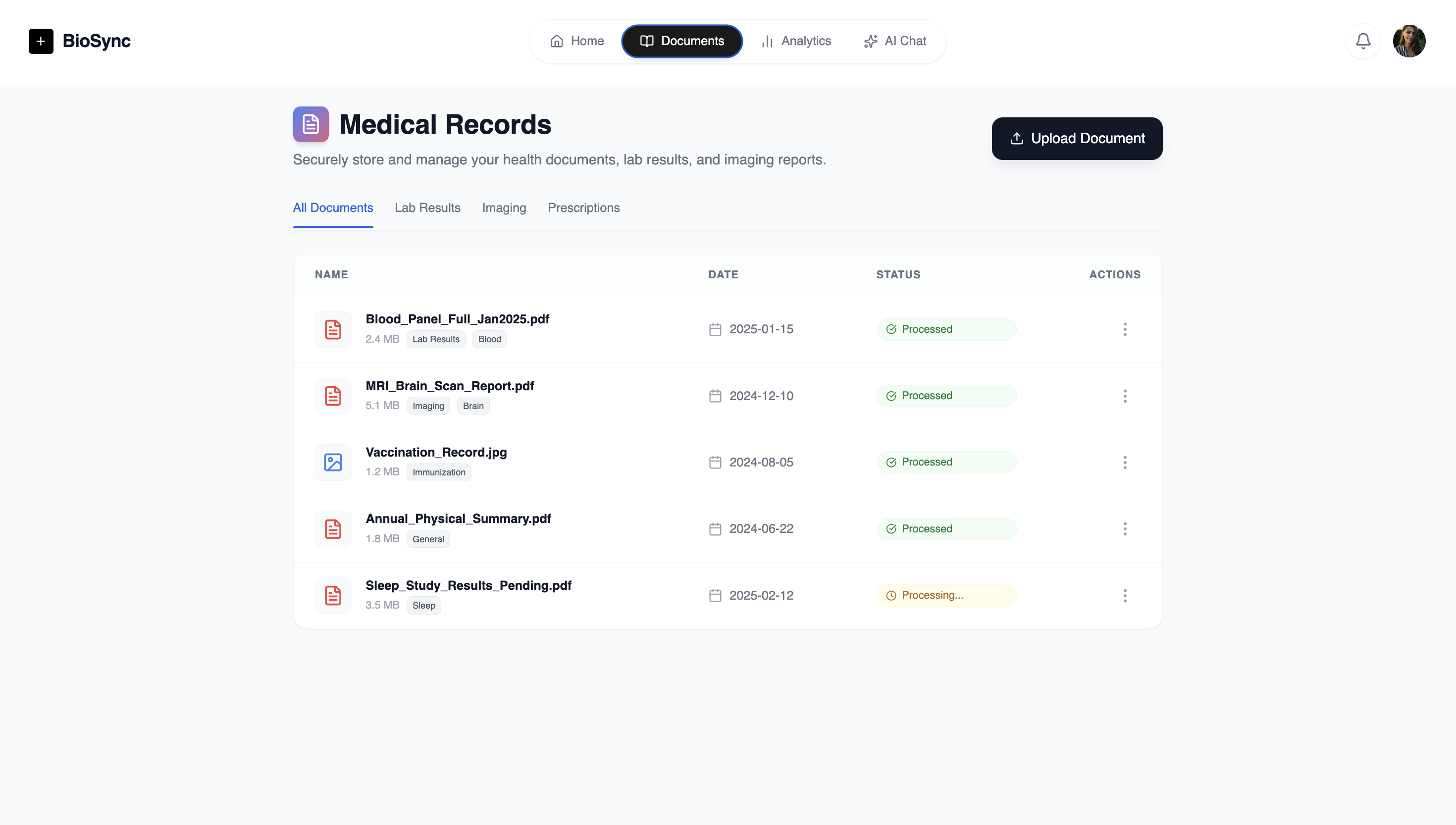
Task: Open actions menu for MRI_Brain_Scan_Report.pdf
Action: (1125, 396)
